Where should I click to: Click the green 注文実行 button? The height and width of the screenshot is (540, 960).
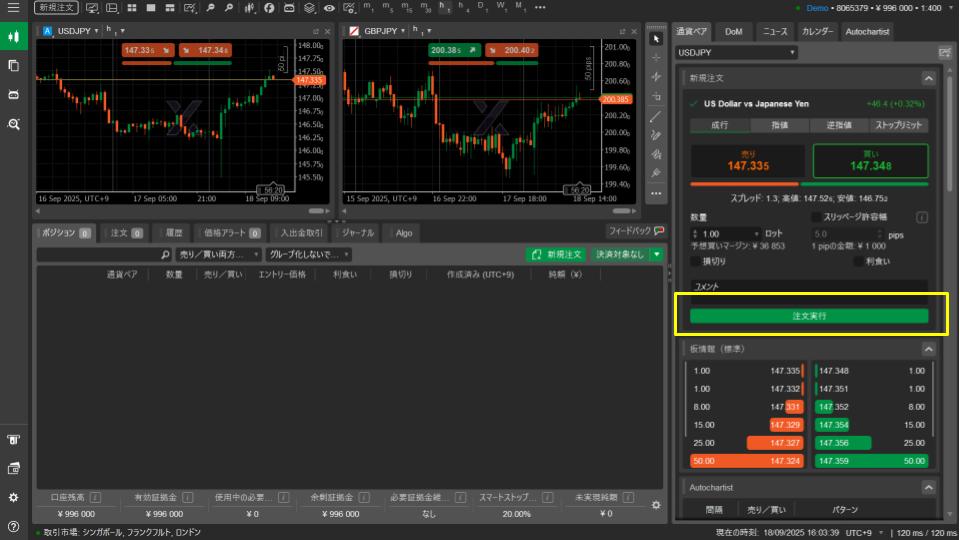tap(809, 316)
